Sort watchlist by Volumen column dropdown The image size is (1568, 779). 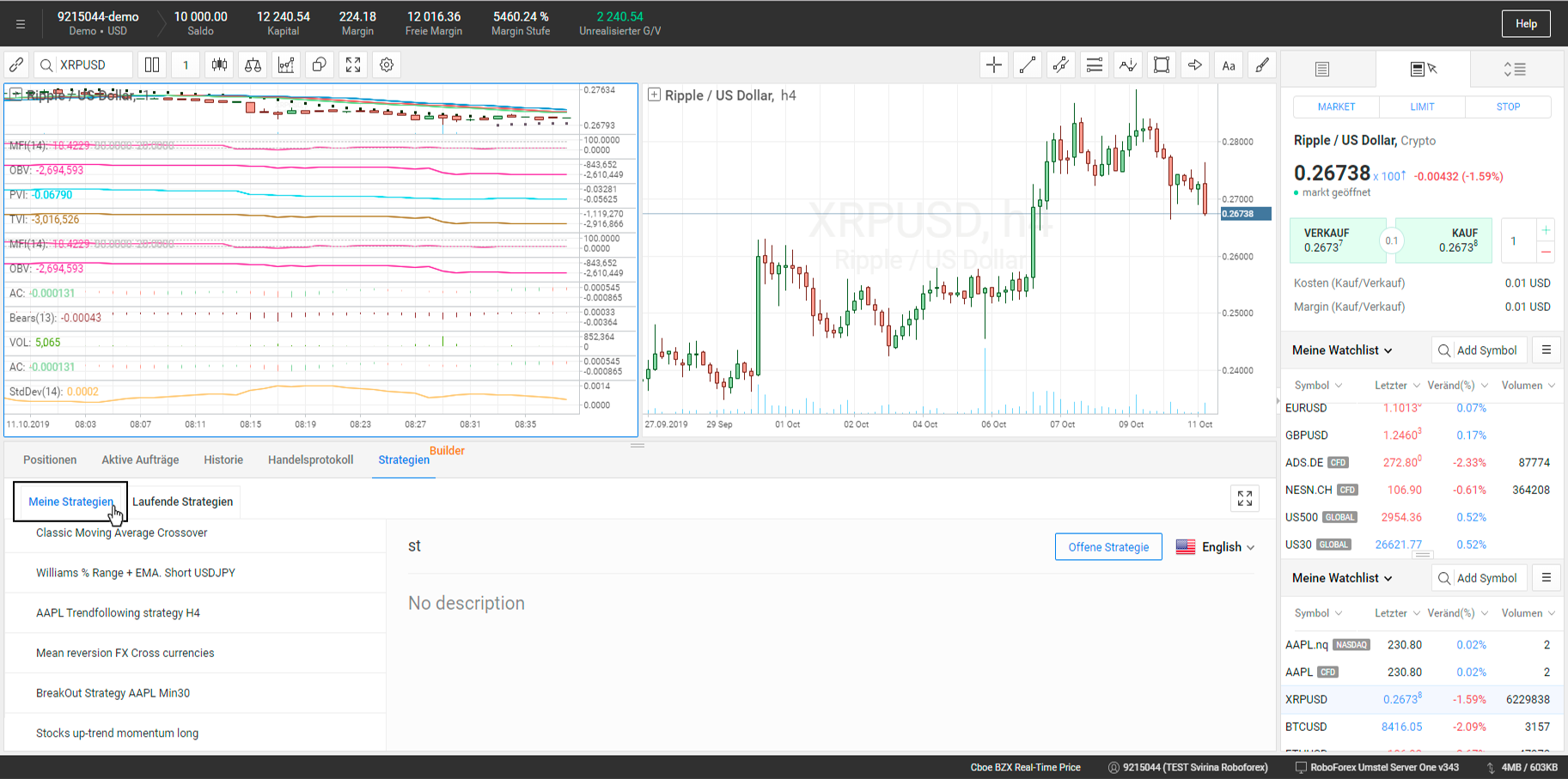coord(1528,386)
